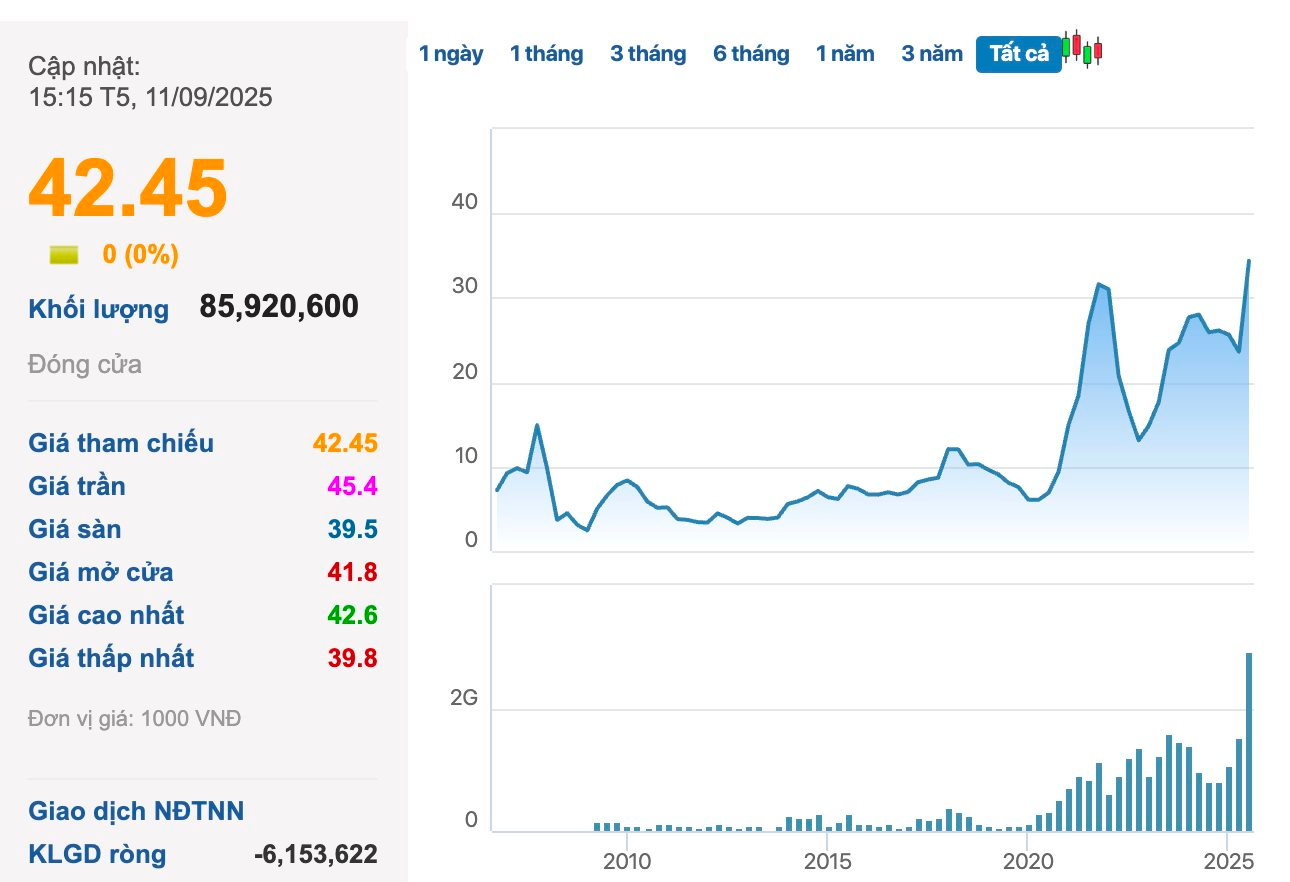This screenshot has height=882, width=1290.
Task: Click the active "Tất cả" range button
Action: click(1018, 54)
